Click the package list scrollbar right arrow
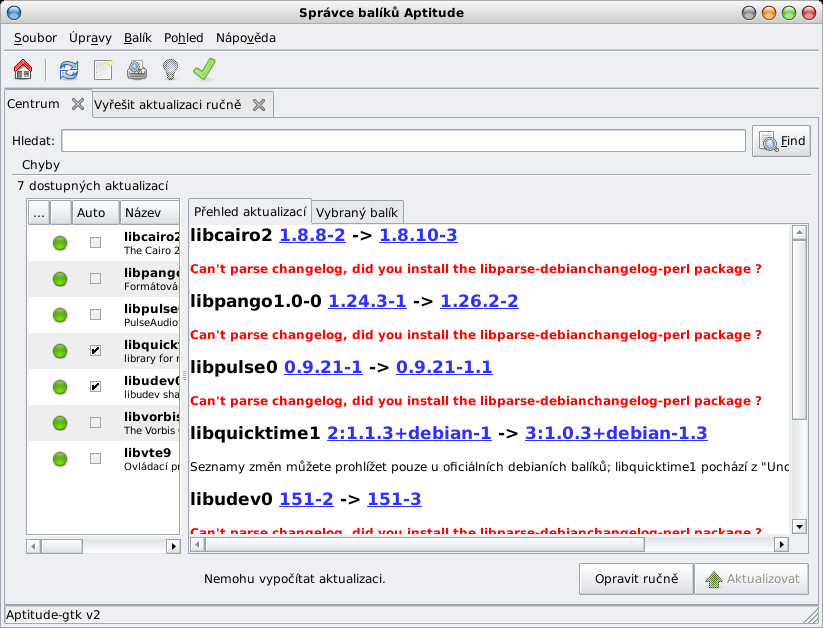Image resolution: width=823 pixels, height=628 pixels. coord(173,547)
